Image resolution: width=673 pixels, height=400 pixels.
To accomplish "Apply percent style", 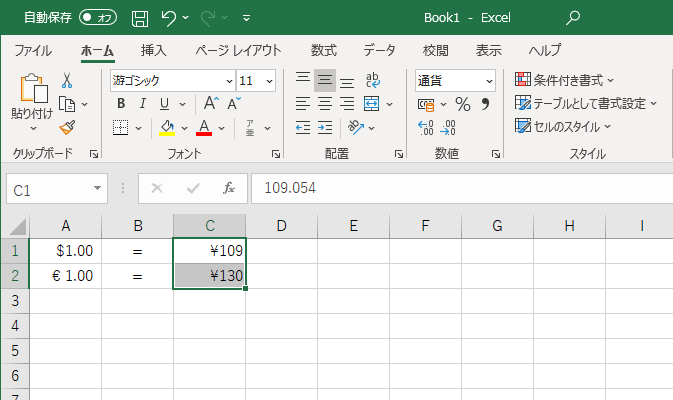I will pyautogui.click(x=463, y=104).
